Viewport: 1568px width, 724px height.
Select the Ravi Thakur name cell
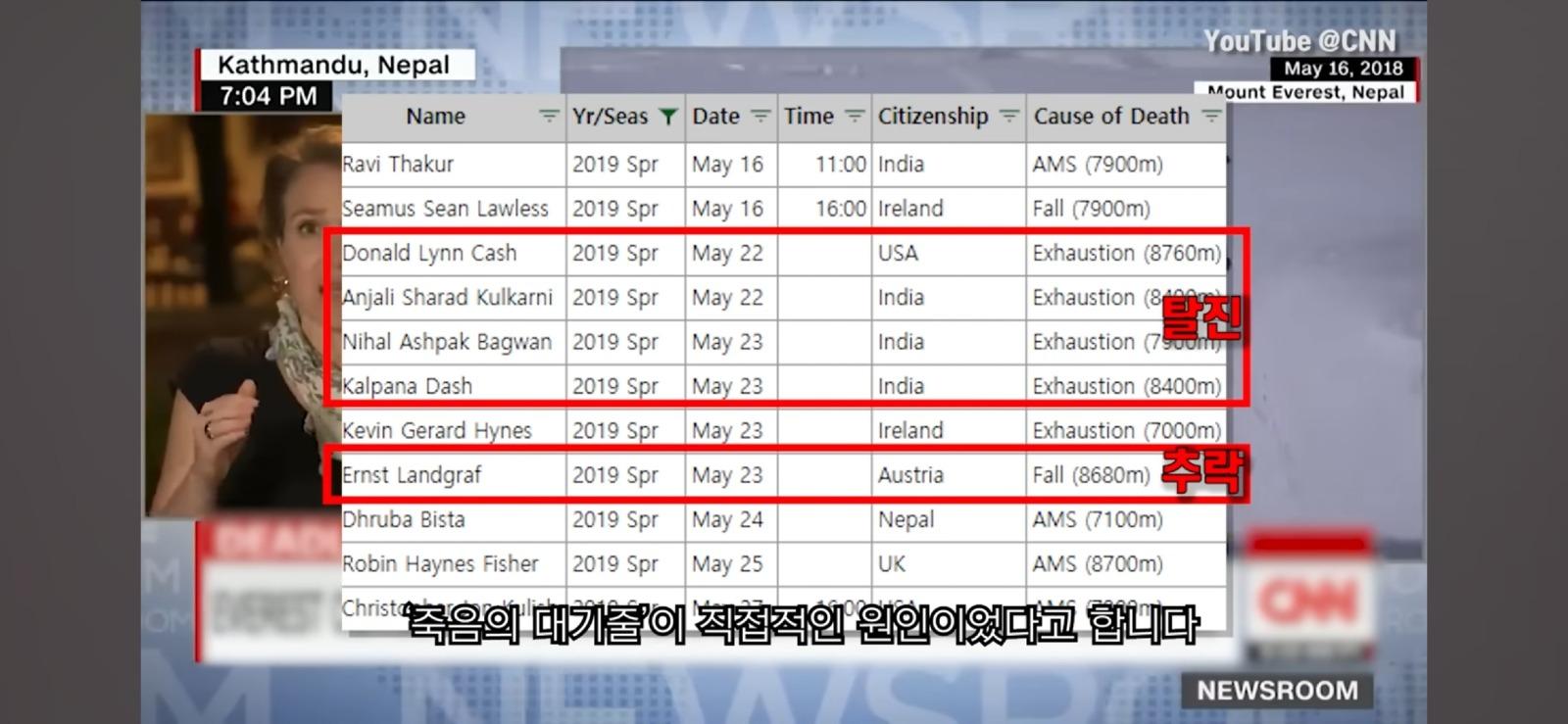click(x=454, y=165)
